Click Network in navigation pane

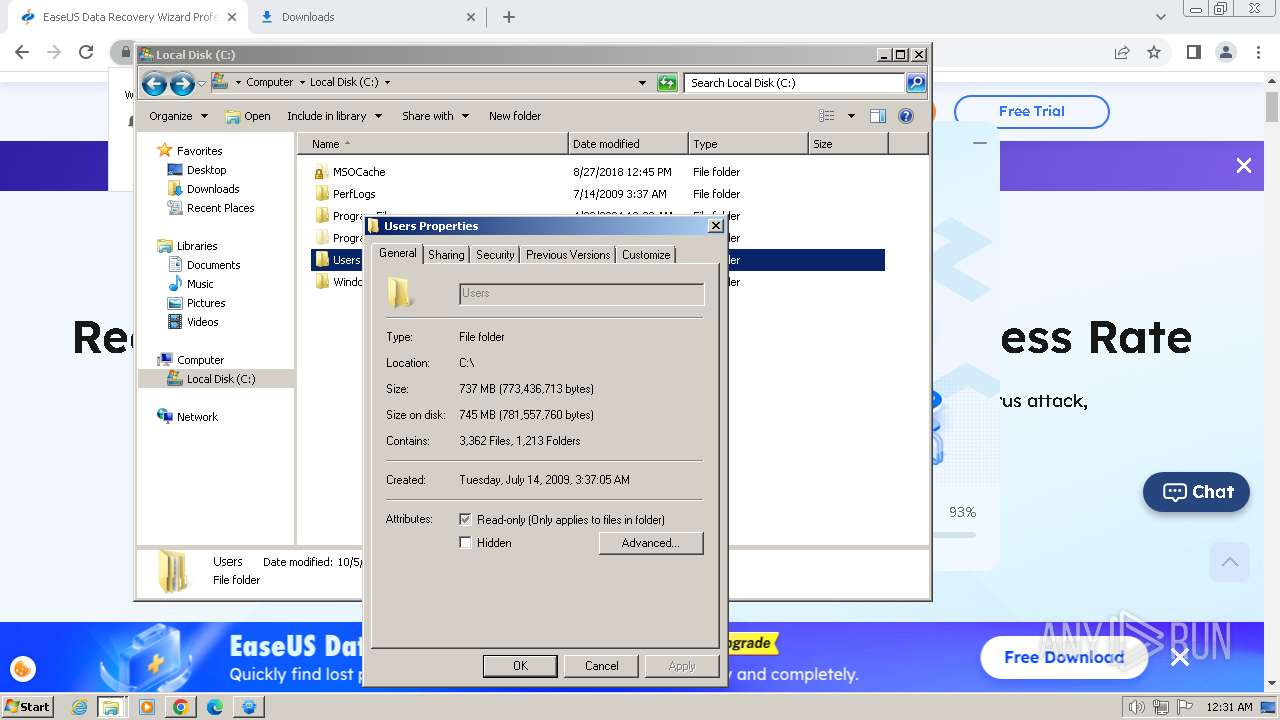196,417
